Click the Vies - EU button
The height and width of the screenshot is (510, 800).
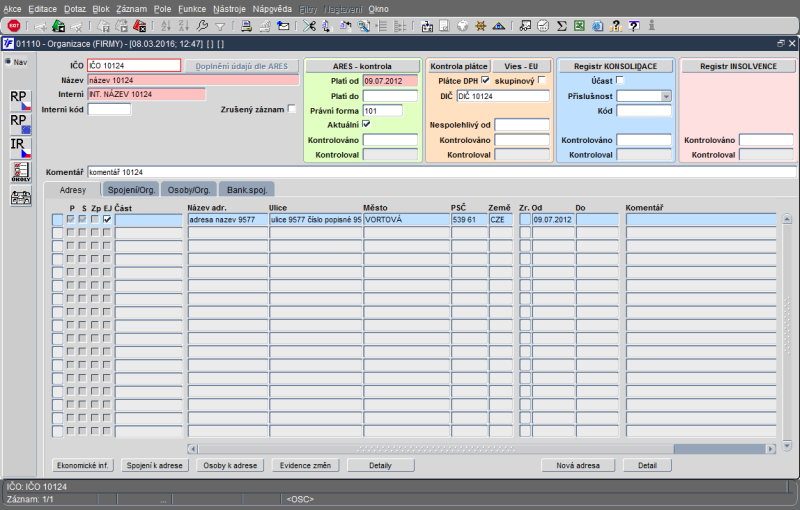pyautogui.click(x=521, y=66)
